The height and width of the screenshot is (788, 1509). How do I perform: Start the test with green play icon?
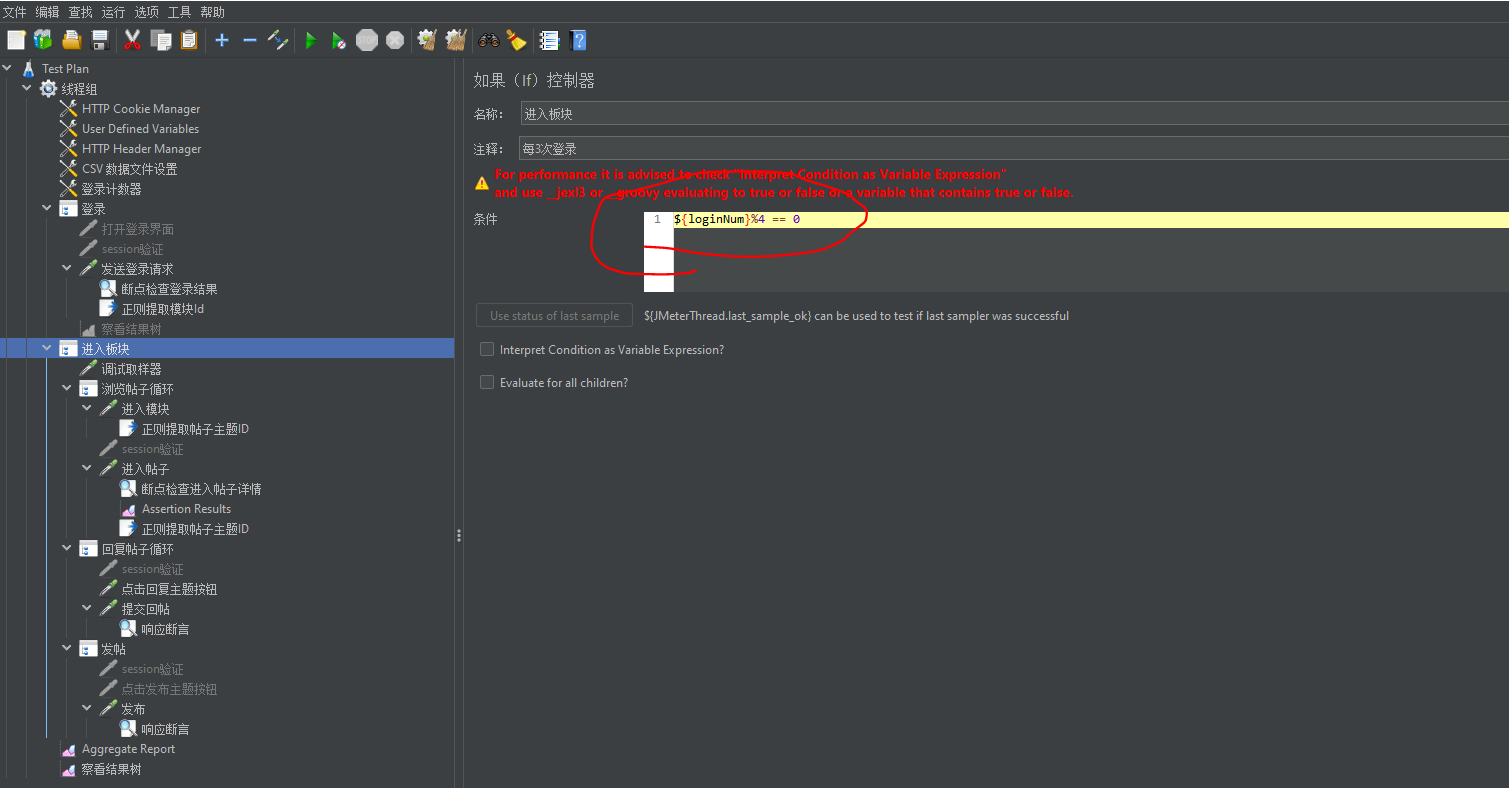click(311, 40)
